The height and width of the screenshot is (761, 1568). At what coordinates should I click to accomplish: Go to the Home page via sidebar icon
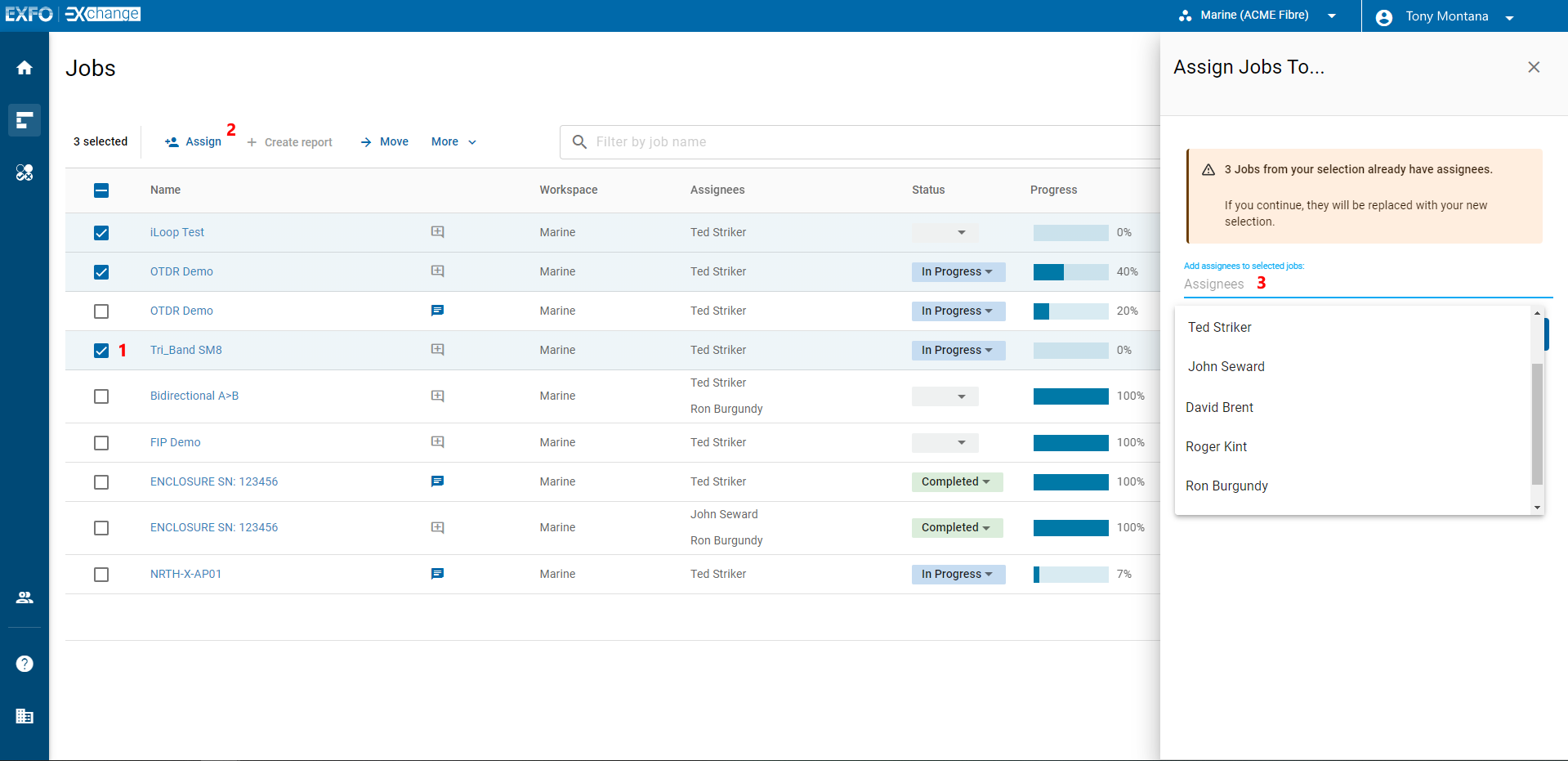click(24, 66)
